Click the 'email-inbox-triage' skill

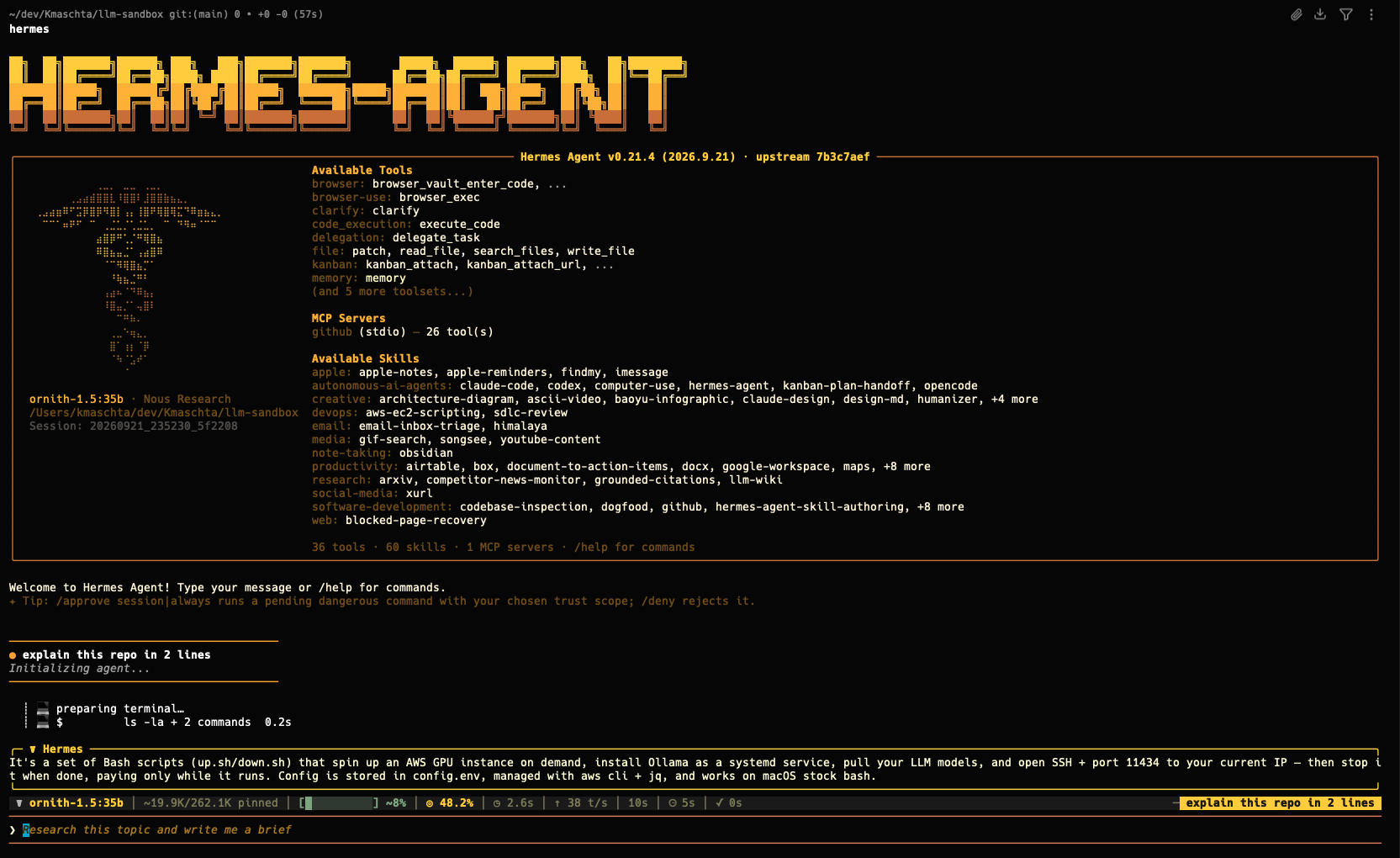[x=420, y=426]
